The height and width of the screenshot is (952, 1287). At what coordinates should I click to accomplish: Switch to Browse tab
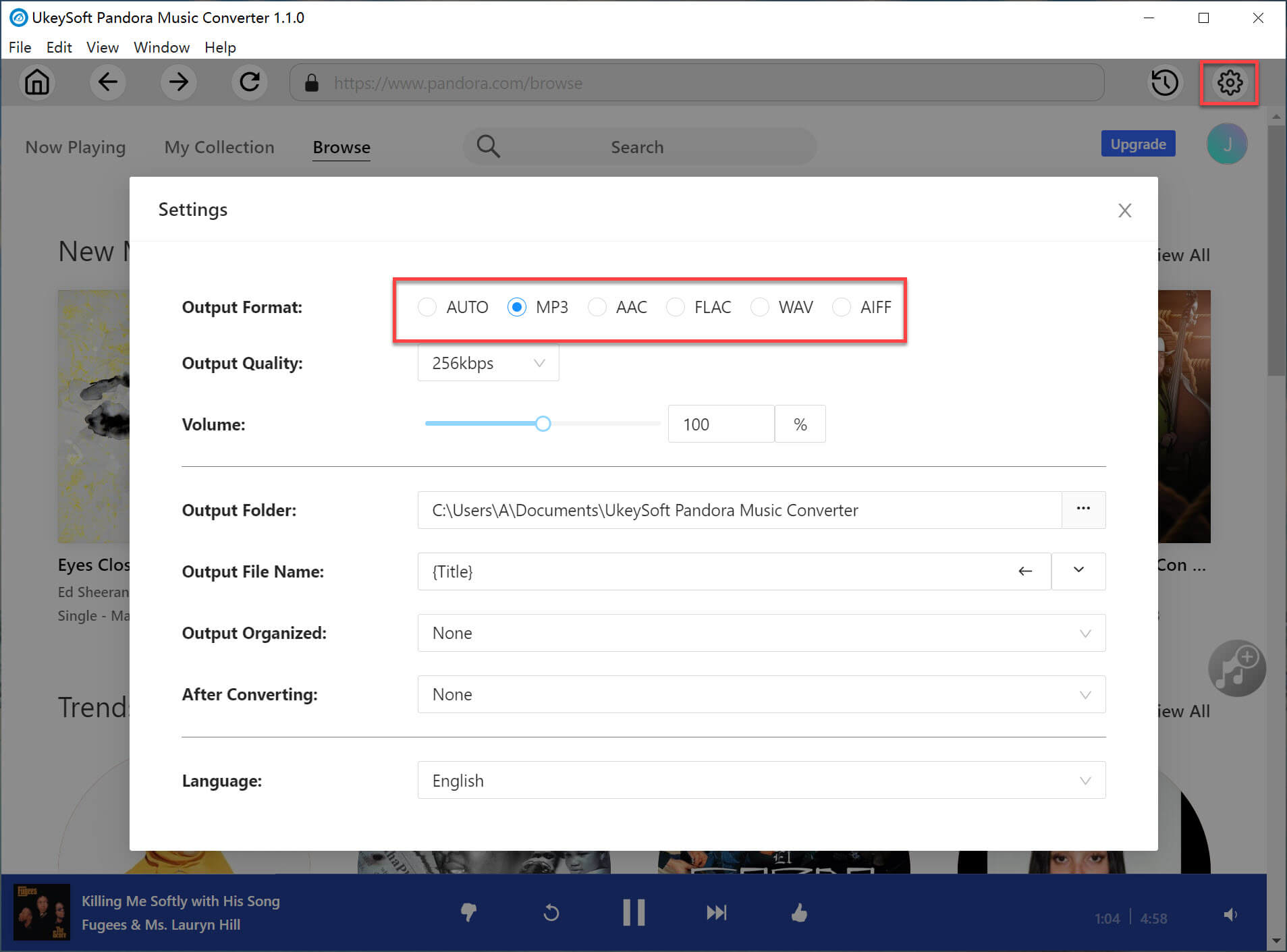341,147
